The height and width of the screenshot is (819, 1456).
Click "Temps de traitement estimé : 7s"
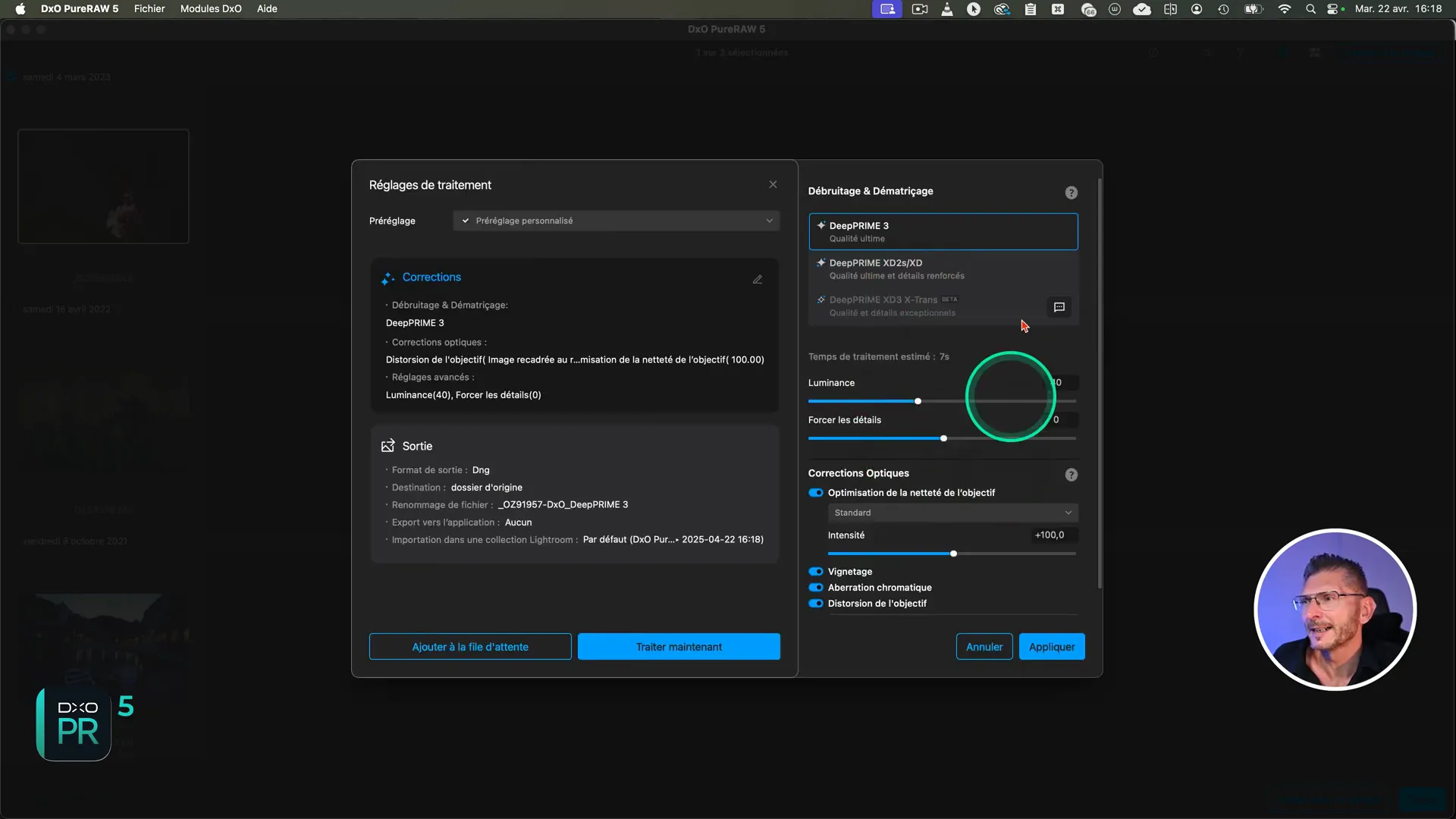pos(878,356)
